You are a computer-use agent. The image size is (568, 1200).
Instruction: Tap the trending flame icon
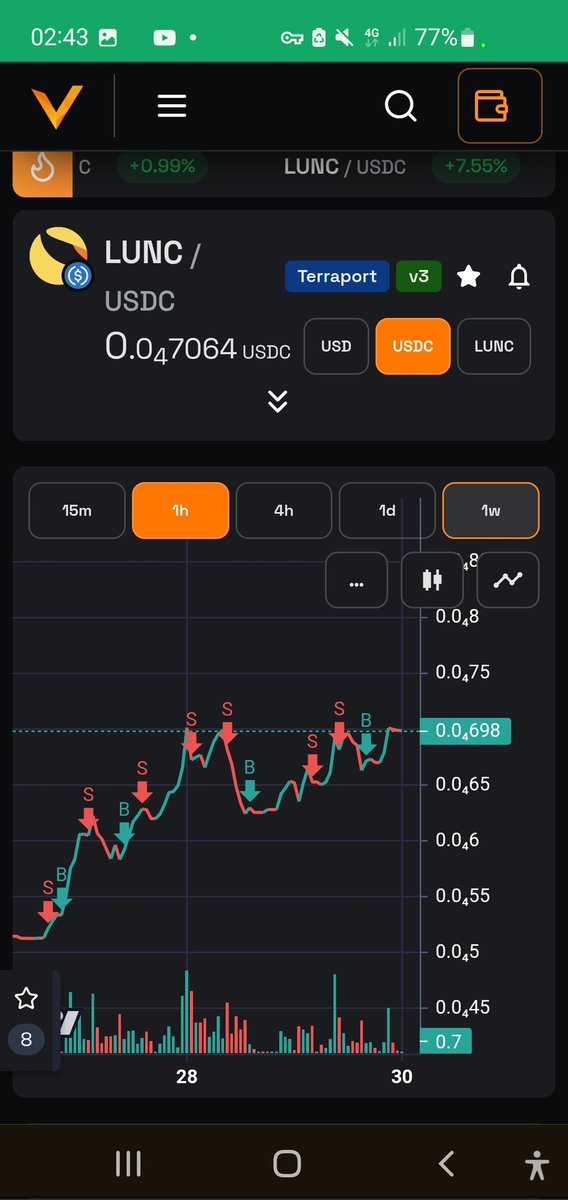(x=42, y=170)
